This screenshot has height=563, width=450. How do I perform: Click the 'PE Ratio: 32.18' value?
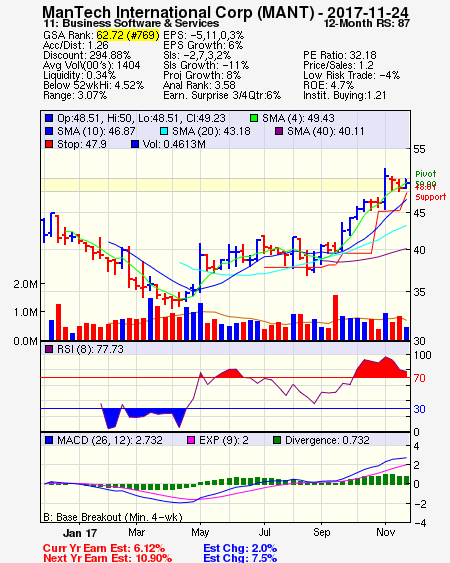(340, 55)
